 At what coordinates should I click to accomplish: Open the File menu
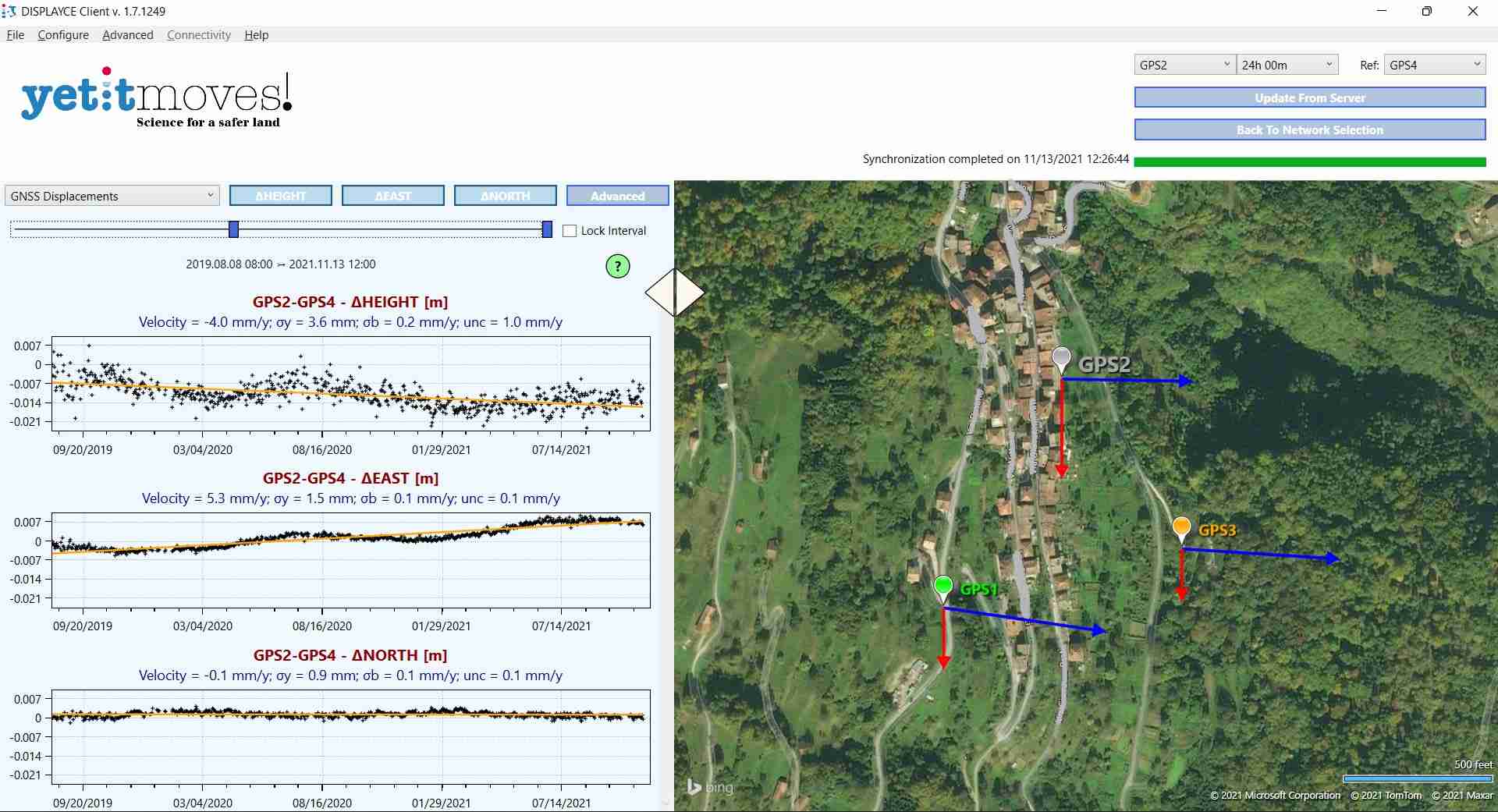pyautogui.click(x=16, y=35)
